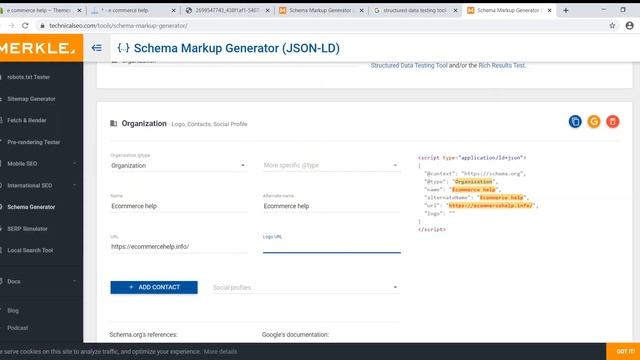Collapse the sidebar with the arrow menu icon
Image resolution: width=640 pixels, height=360 pixels.
[97, 48]
